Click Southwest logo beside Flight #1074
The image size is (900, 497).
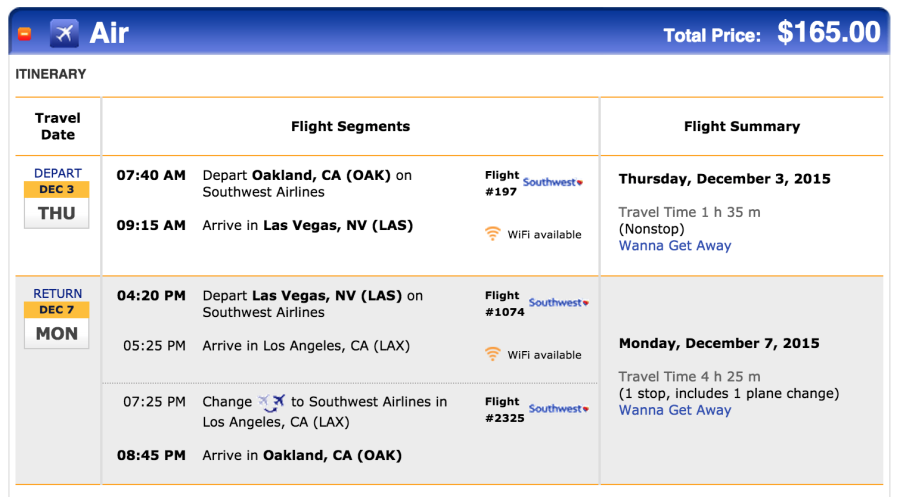pyautogui.click(x=558, y=303)
